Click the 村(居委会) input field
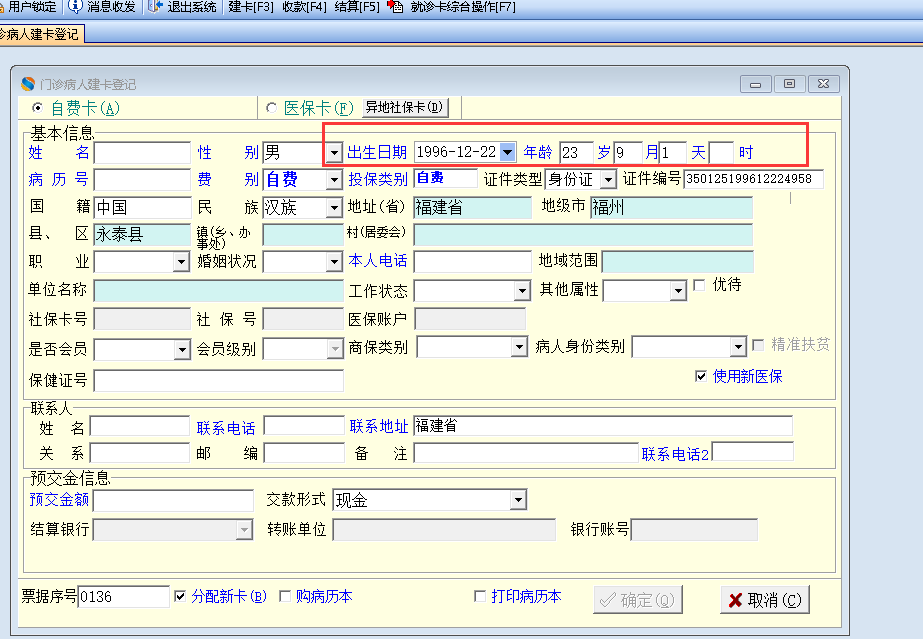Viewport: 923px width, 639px height. [583, 235]
